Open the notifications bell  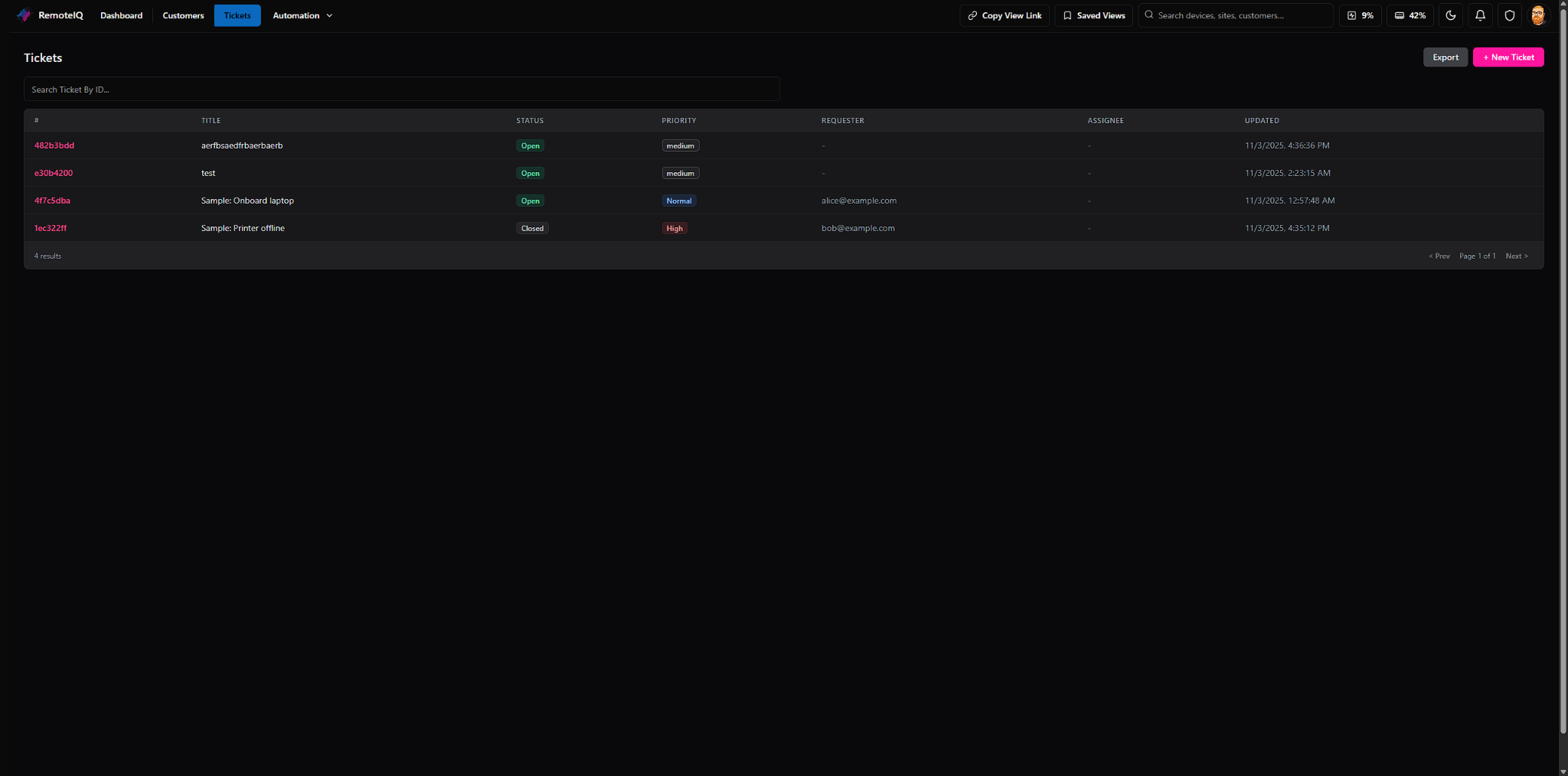(1480, 15)
